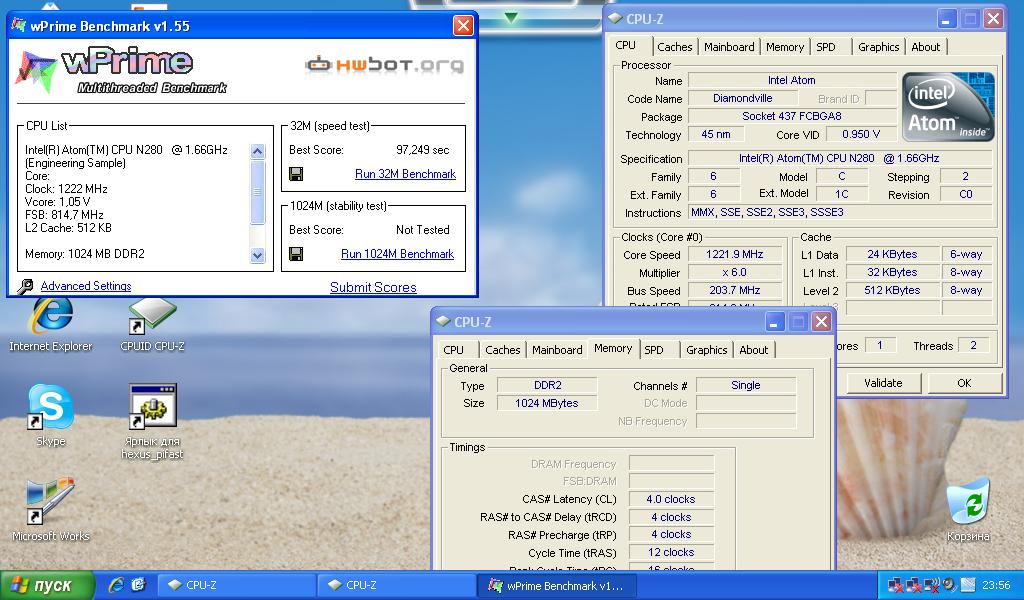Click the hwbot.org logo in wPrime
Viewport: 1024px width, 600px height.
(385, 64)
